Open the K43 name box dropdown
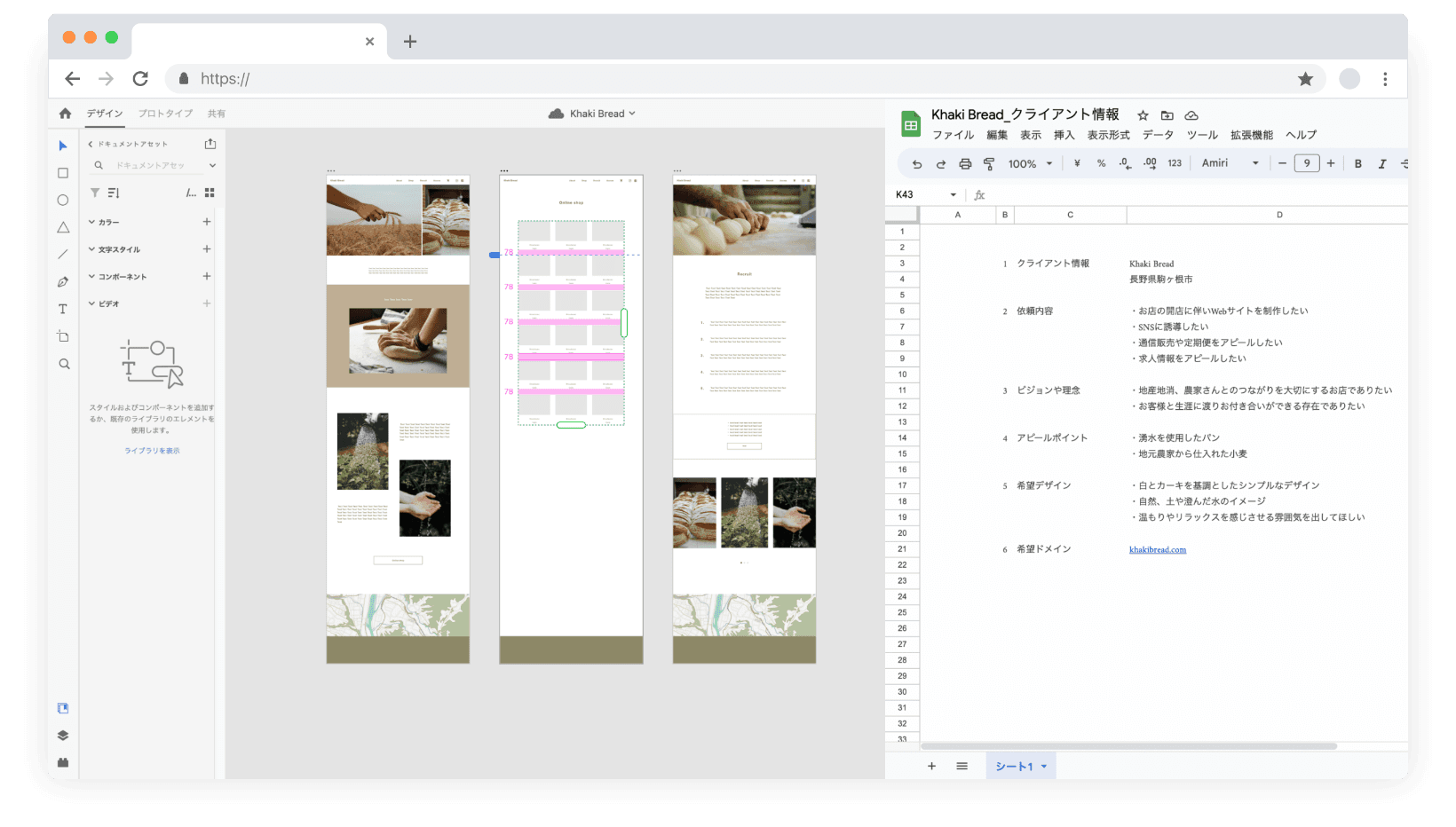This screenshot has width=1456, height=827. click(954, 195)
